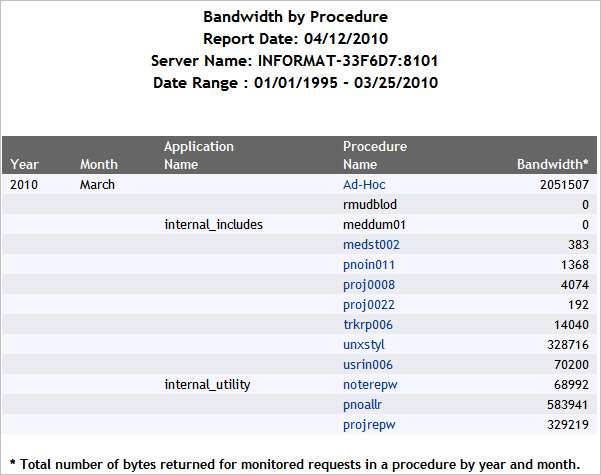Click the Procedure Name column header
Viewport: 601px width, 475px height.
click(x=375, y=155)
